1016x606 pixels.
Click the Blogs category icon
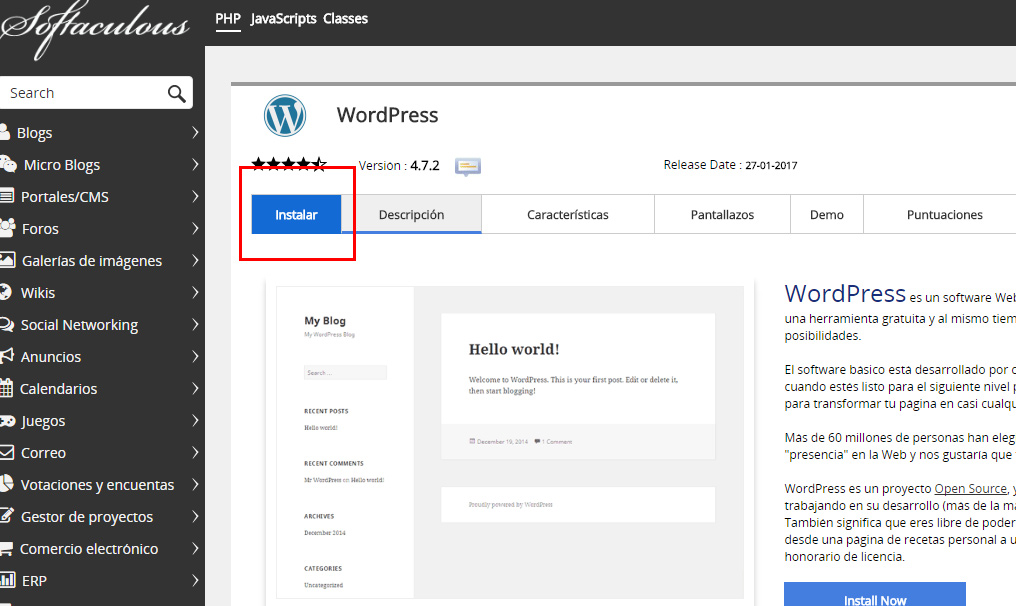point(5,132)
